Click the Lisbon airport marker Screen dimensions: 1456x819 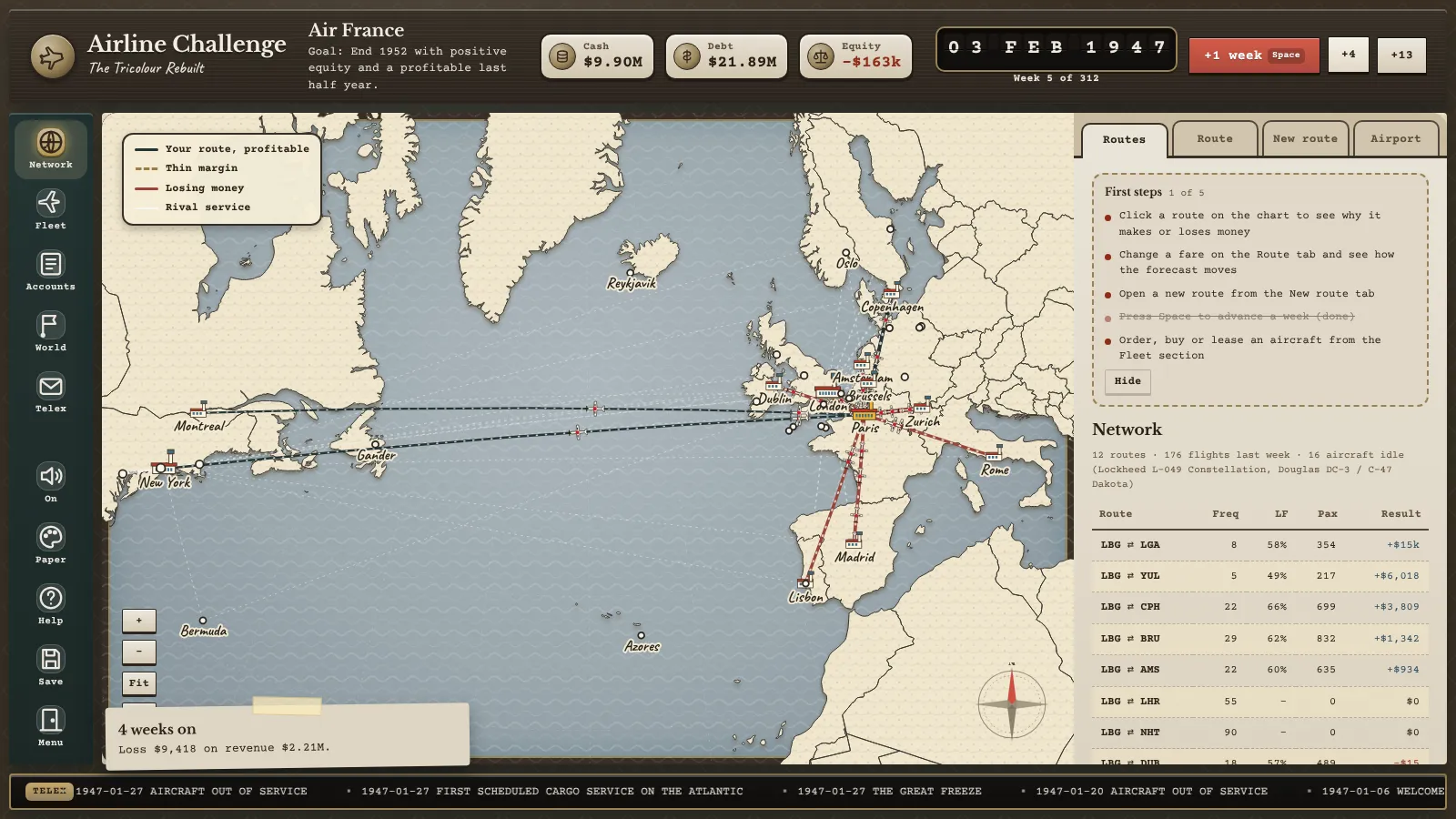coord(804,583)
